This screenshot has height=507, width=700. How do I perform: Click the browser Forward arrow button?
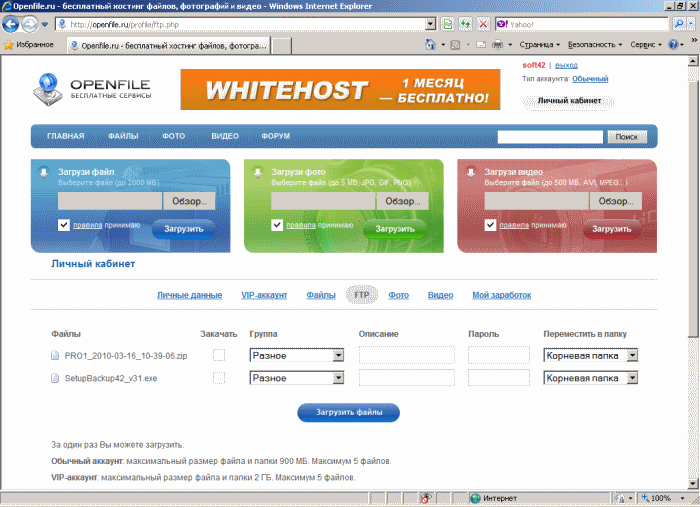point(29,24)
